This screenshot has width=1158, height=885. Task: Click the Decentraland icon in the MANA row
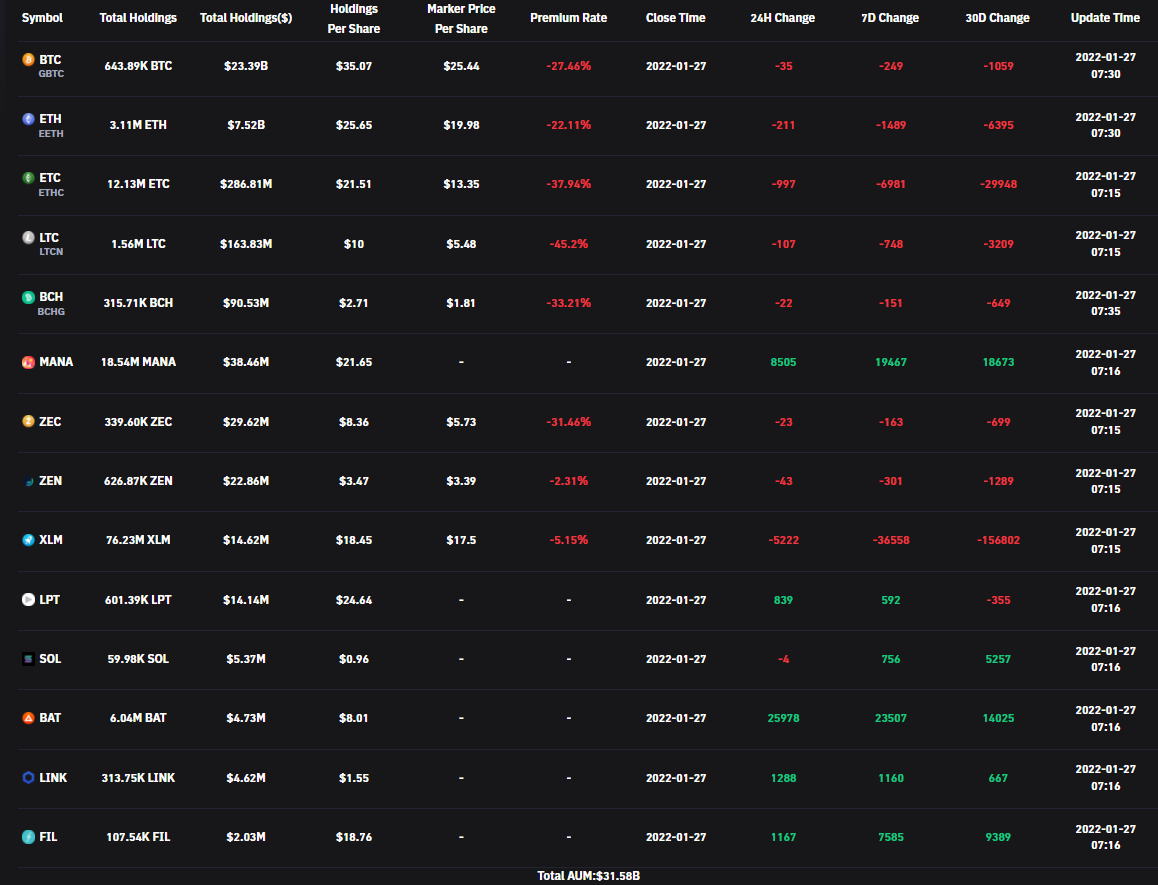pos(28,362)
